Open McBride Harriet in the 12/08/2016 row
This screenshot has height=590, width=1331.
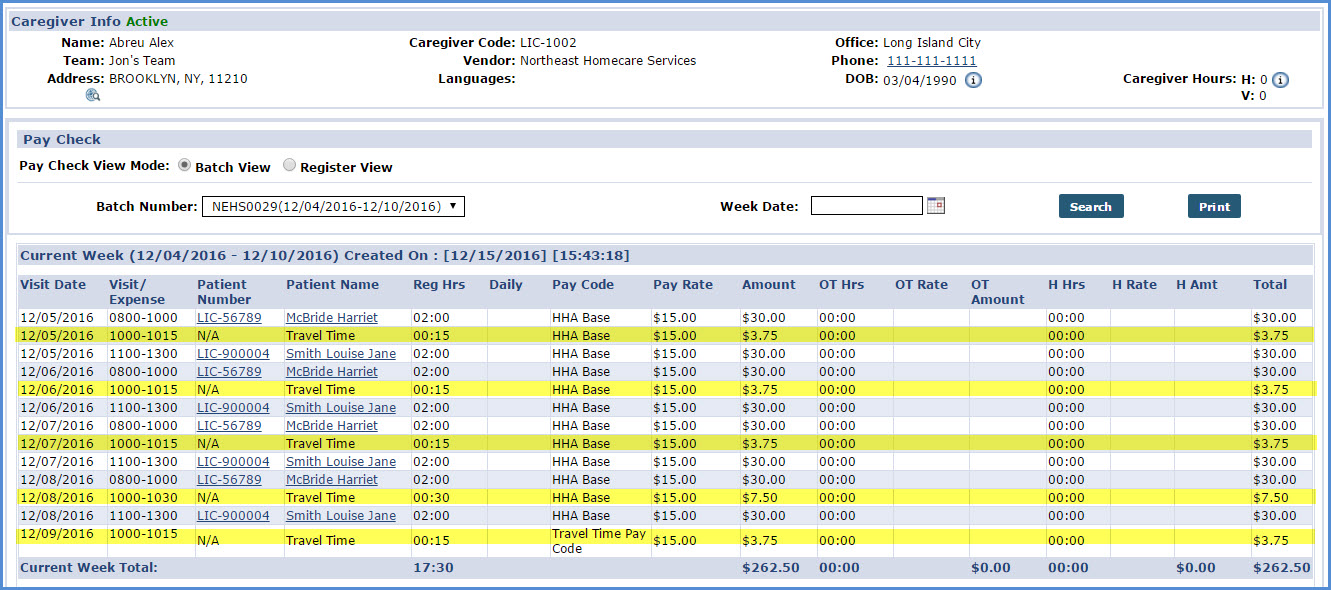[332, 480]
